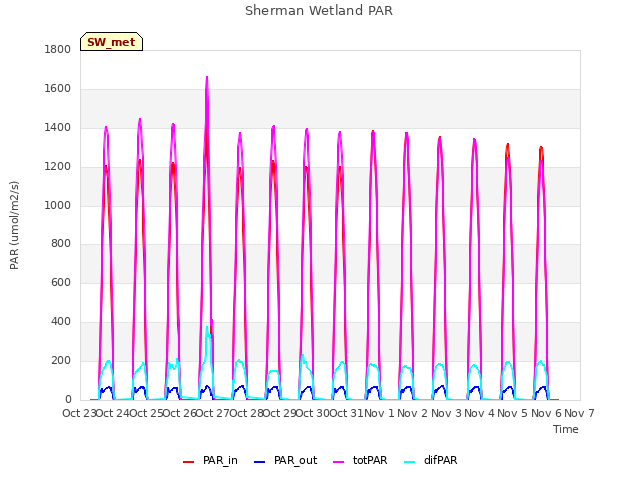This screenshot has height=480, width=640.
Task: Click the x-axis label Time
Action: coord(566,429)
